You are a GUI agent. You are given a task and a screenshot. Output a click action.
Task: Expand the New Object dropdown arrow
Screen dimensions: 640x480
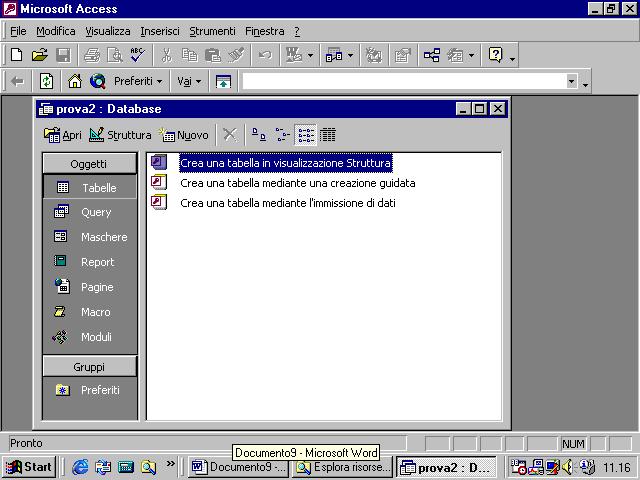point(471,55)
